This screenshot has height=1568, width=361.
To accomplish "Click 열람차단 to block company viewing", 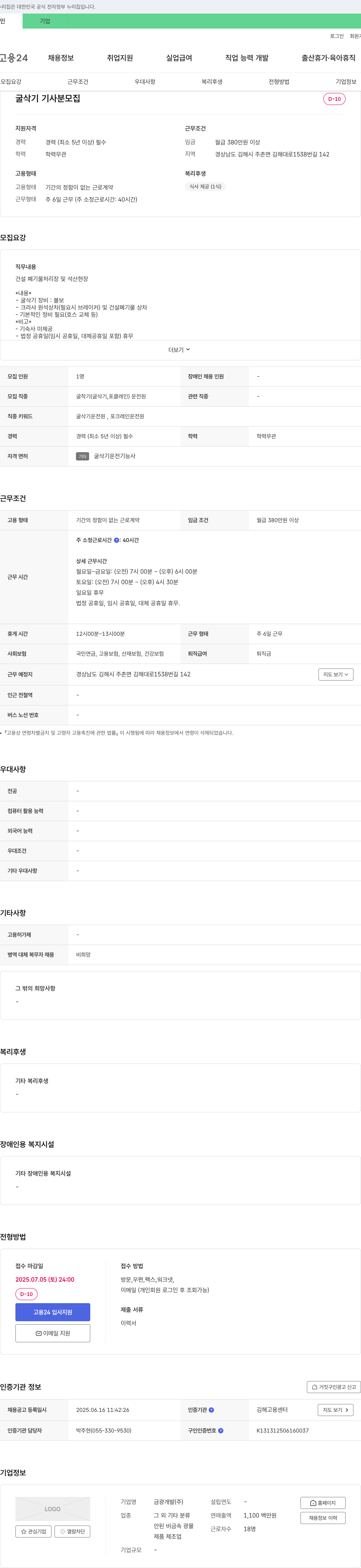I will (73, 1531).
